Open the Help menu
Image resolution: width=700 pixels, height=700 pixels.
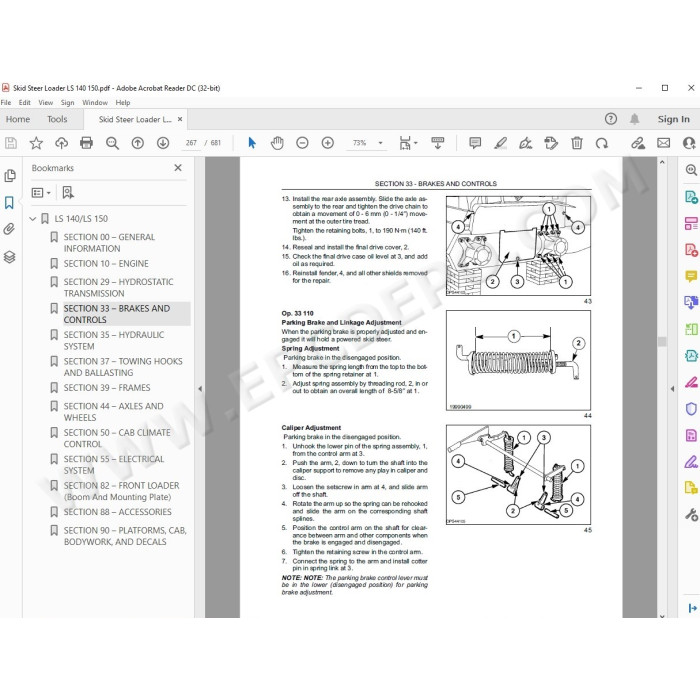click(x=123, y=103)
